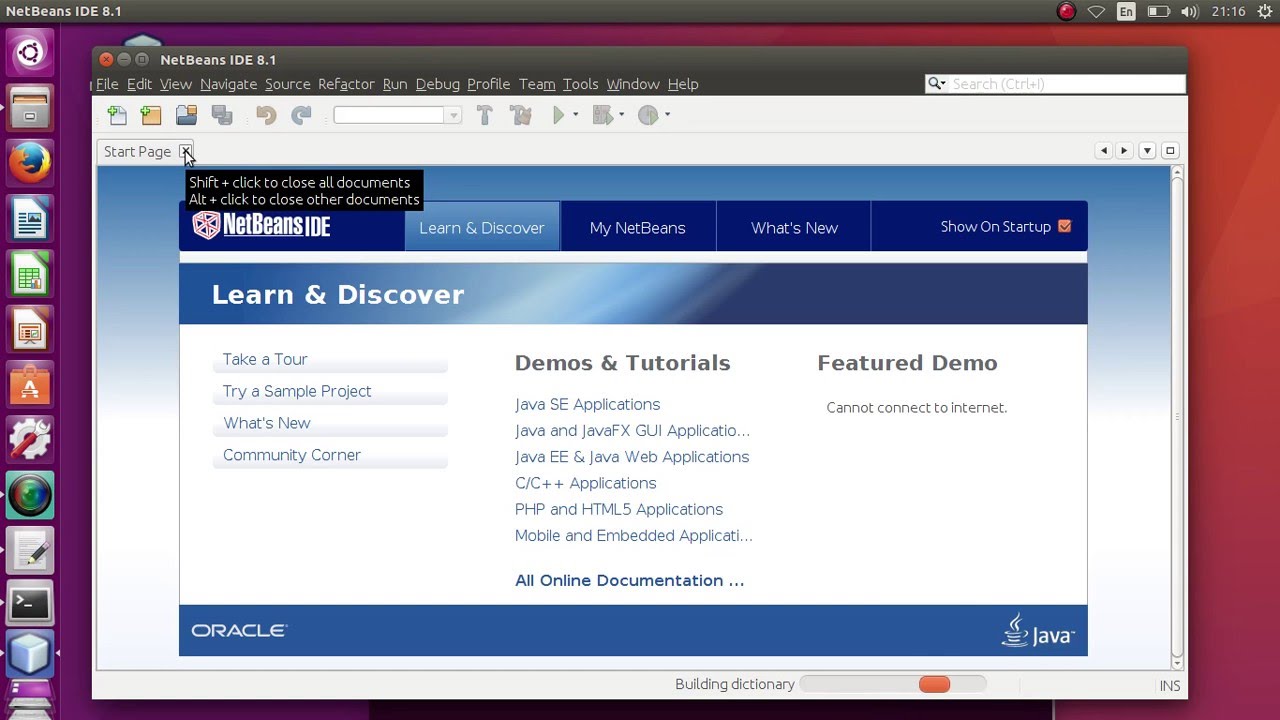Screen dimensions: 1280x720
Task: Click the New File toolbar icon
Action: click(117, 115)
